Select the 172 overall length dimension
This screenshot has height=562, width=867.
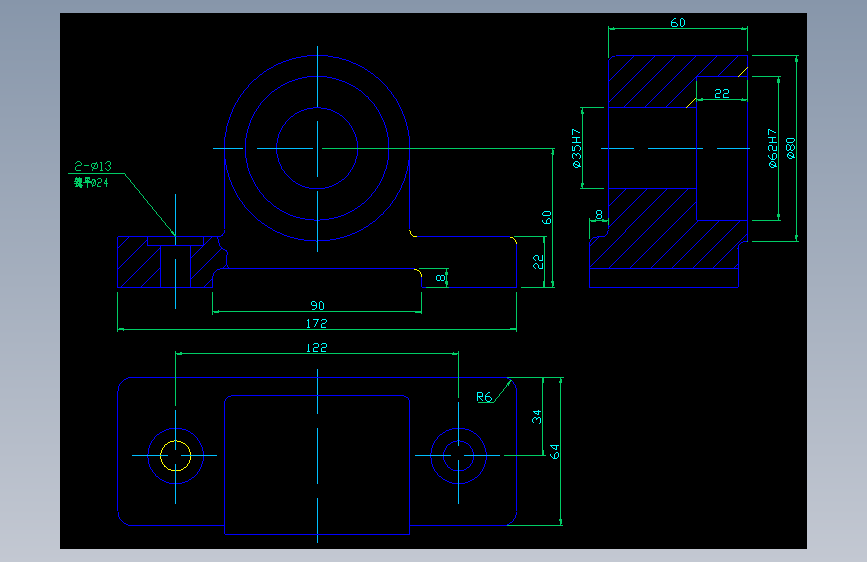pos(317,323)
